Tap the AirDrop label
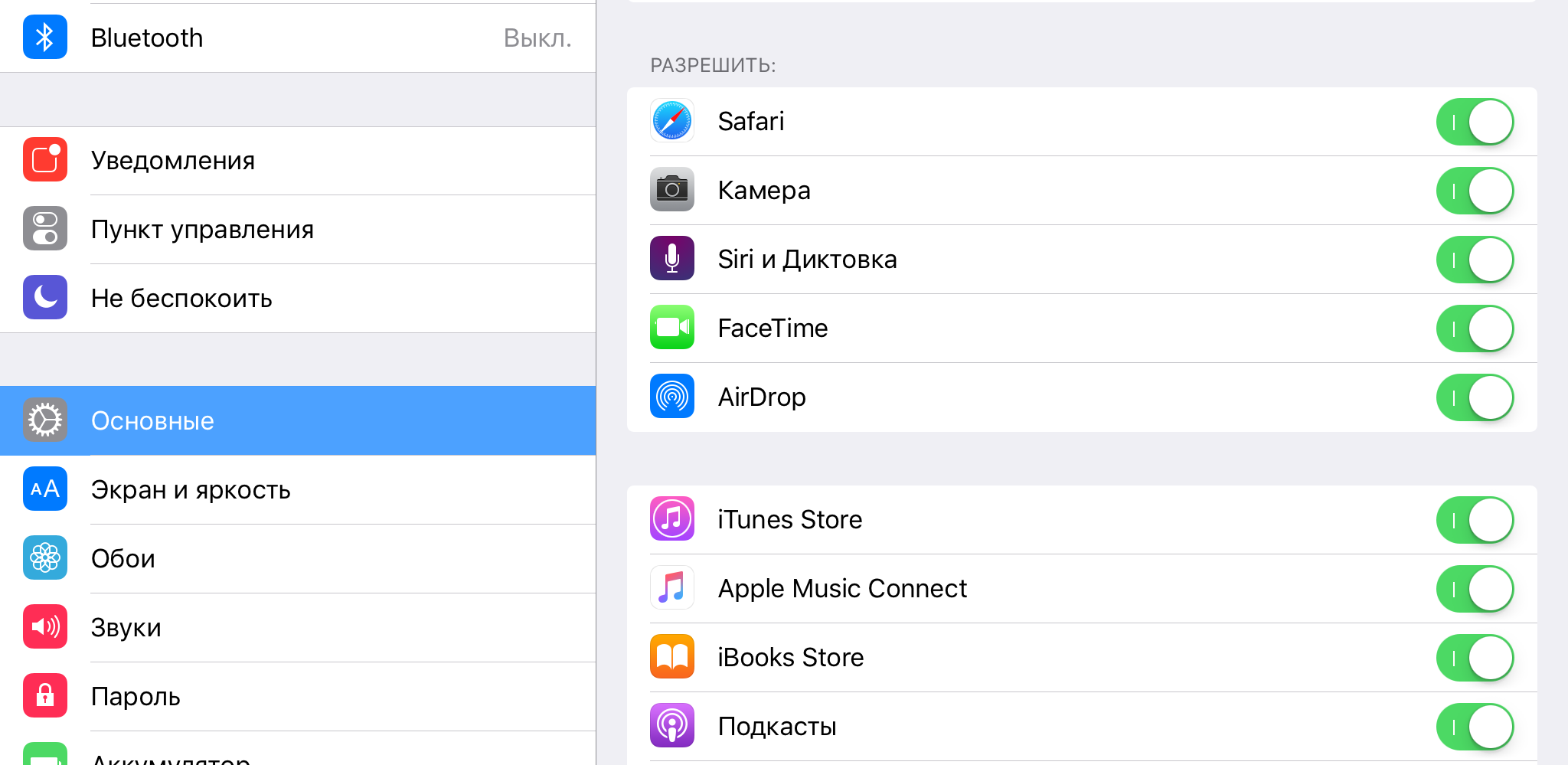Viewport: 1568px width, 765px height. coord(762,397)
